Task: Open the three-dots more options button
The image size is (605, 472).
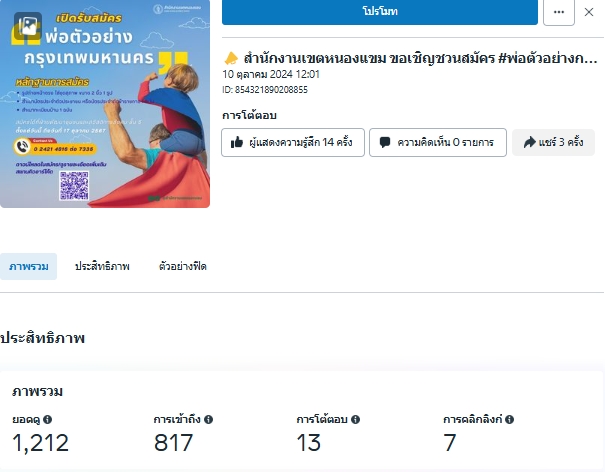Action: tap(558, 11)
